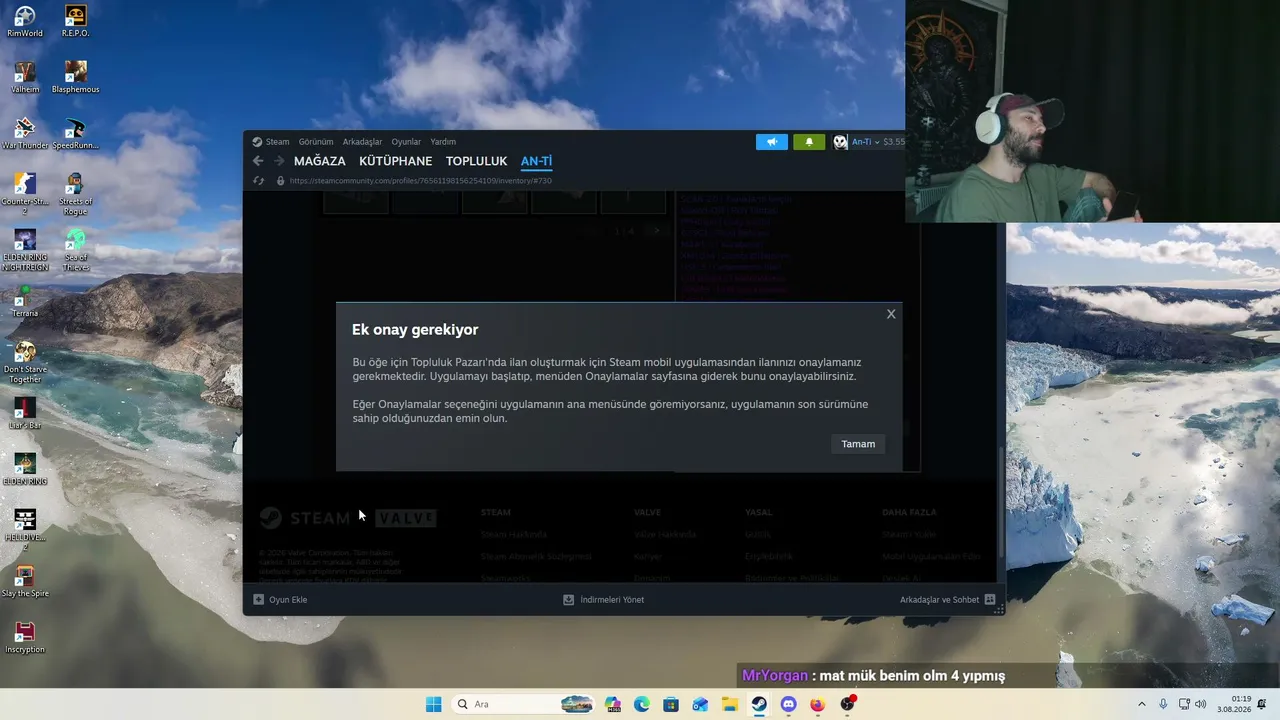Open the volume tray icon
The image size is (1280, 720).
pos(1200,704)
